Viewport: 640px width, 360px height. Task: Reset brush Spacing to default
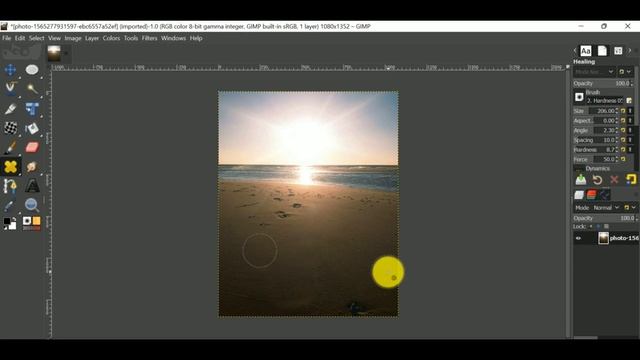[x=623, y=140]
